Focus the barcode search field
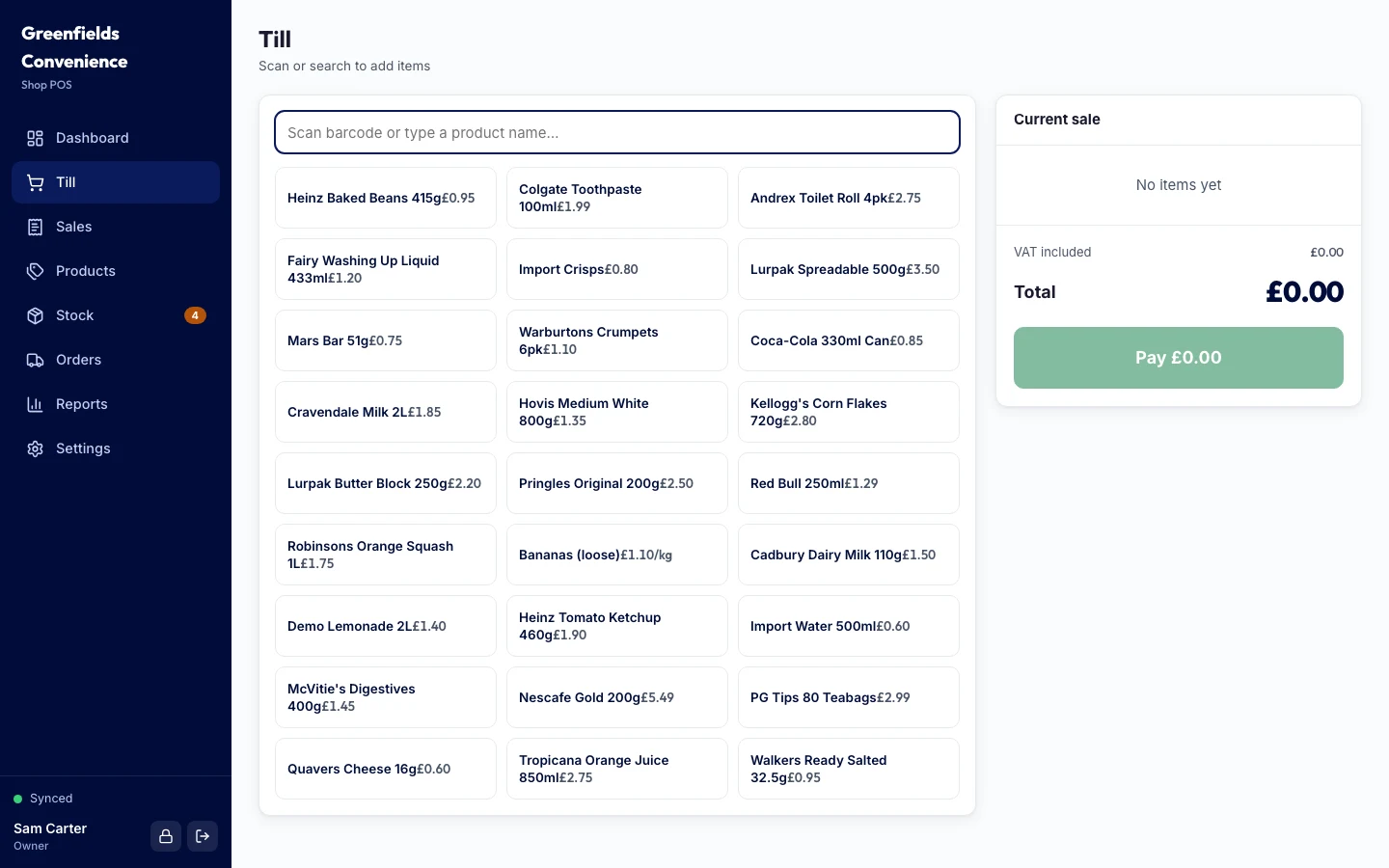1389x868 pixels. (617, 132)
